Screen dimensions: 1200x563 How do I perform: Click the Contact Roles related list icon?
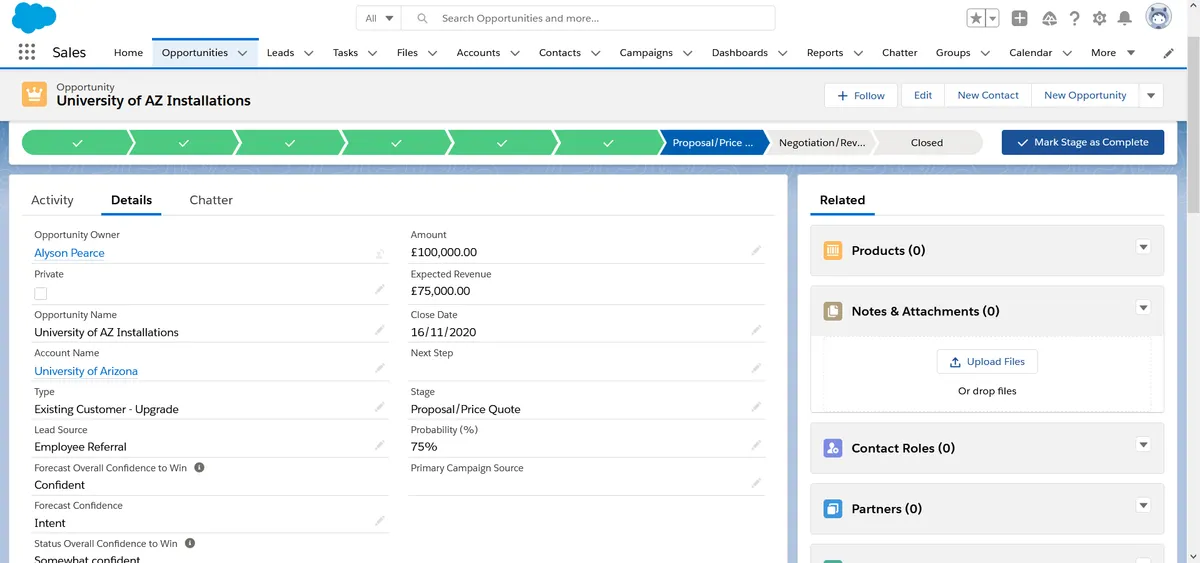(833, 448)
